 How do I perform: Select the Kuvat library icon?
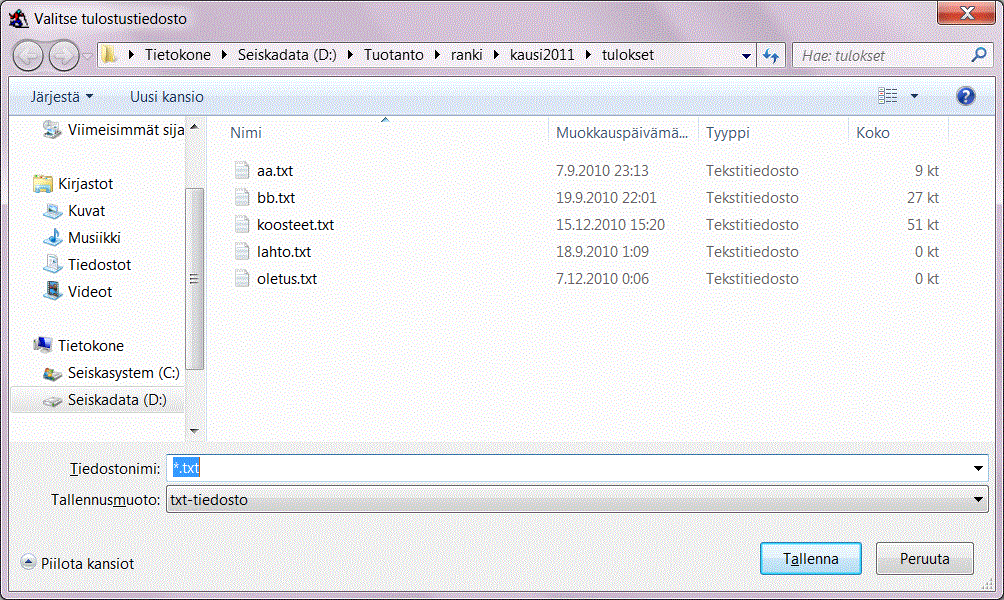53,211
